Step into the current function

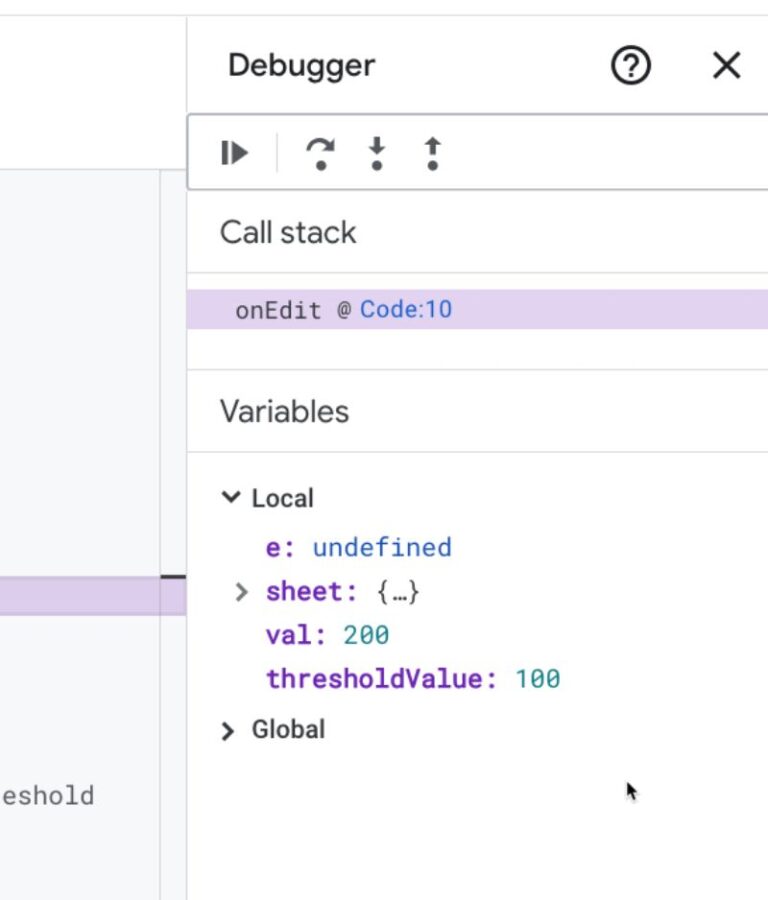click(377, 153)
